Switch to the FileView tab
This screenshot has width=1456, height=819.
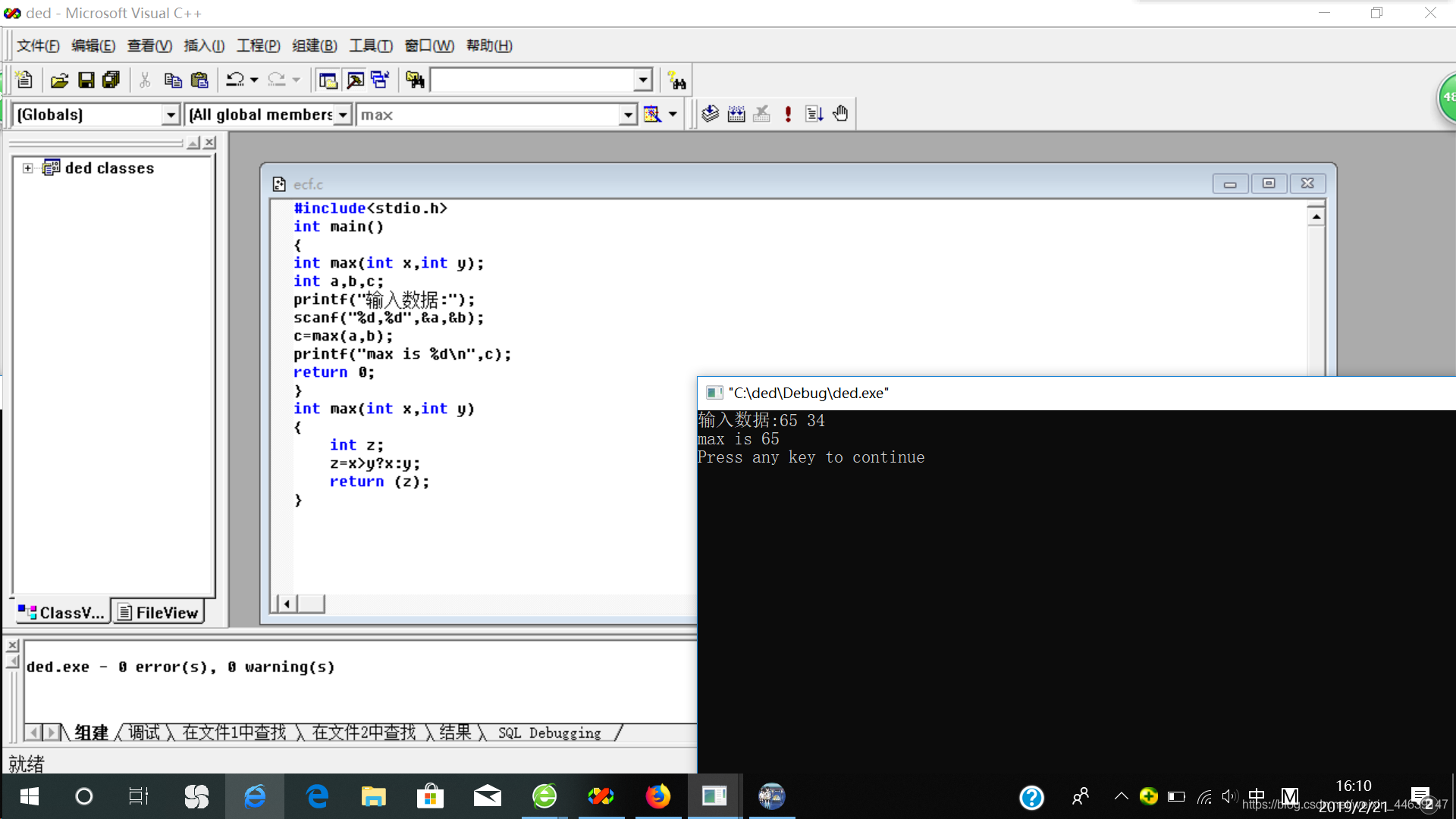(x=158, y=612)
